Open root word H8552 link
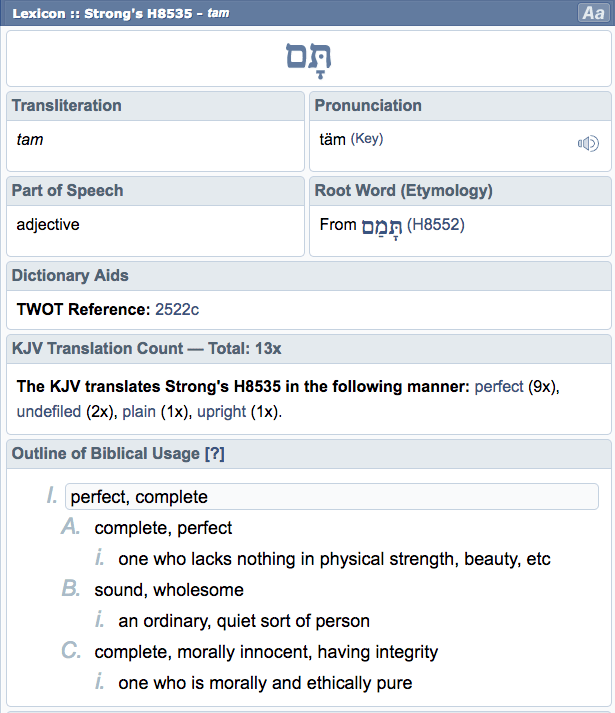Screen dimensions: 615x713 click(436, 225)
